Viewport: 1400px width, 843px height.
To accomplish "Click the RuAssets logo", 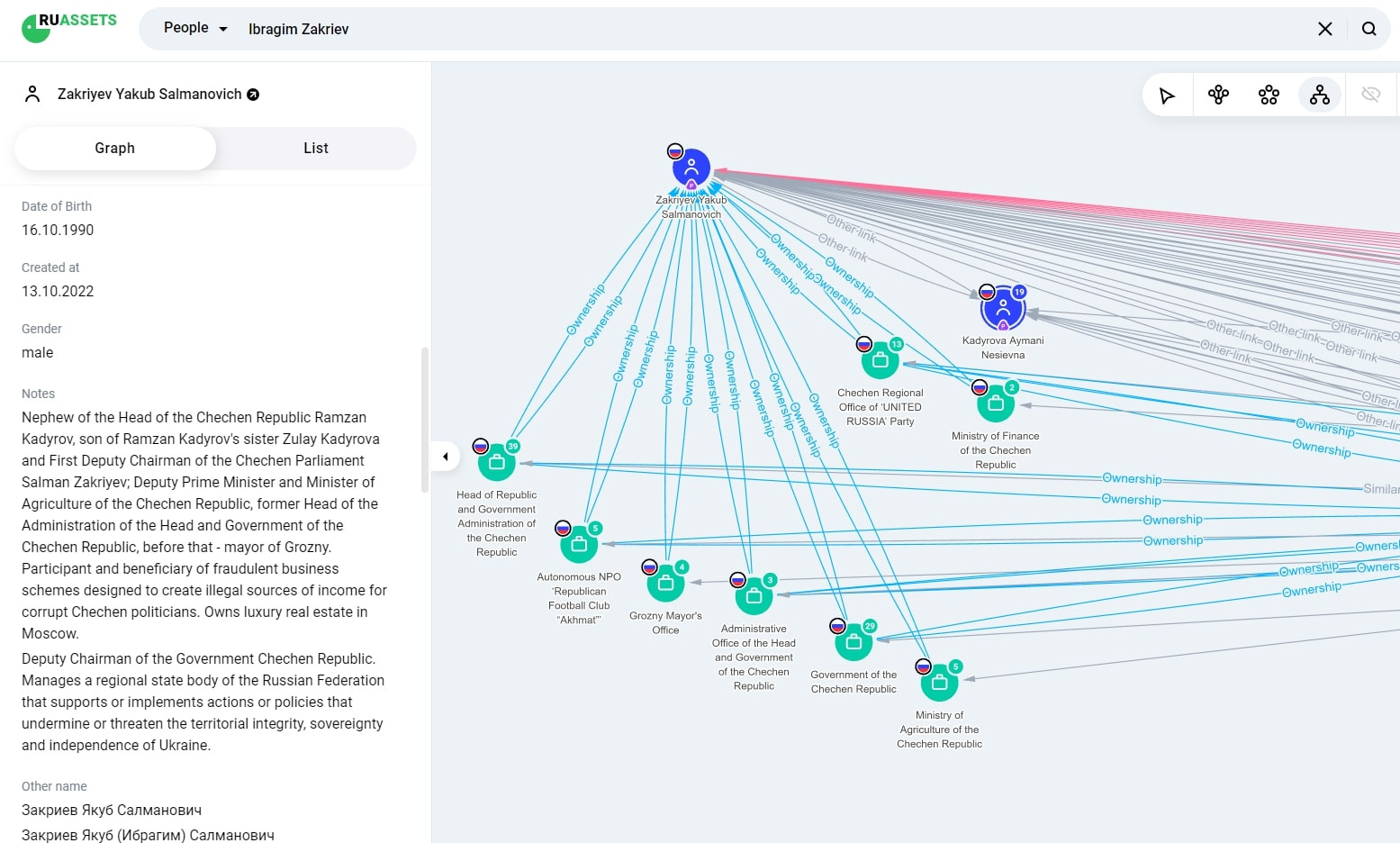I will pos(69,27).
